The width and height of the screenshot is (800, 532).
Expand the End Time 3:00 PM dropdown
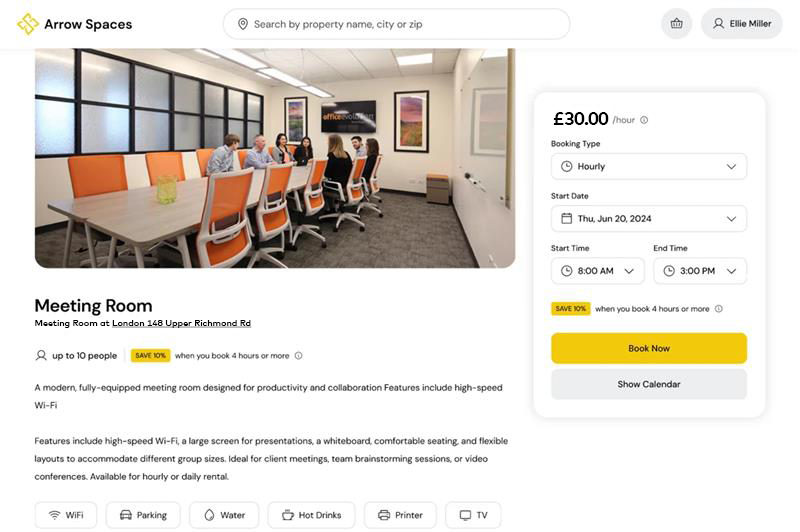click(x=700, y=271)
